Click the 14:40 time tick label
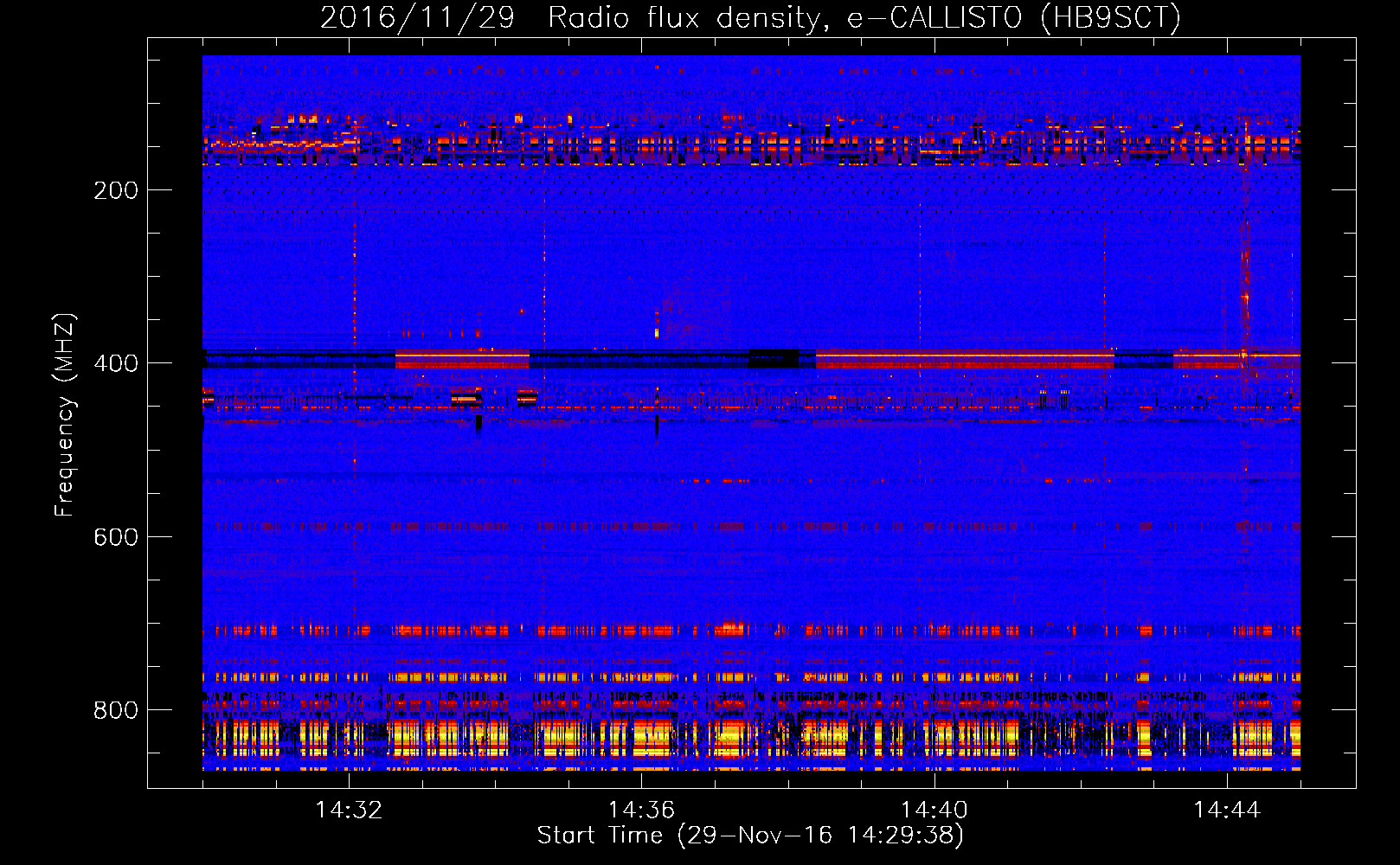 click(934, 810)
